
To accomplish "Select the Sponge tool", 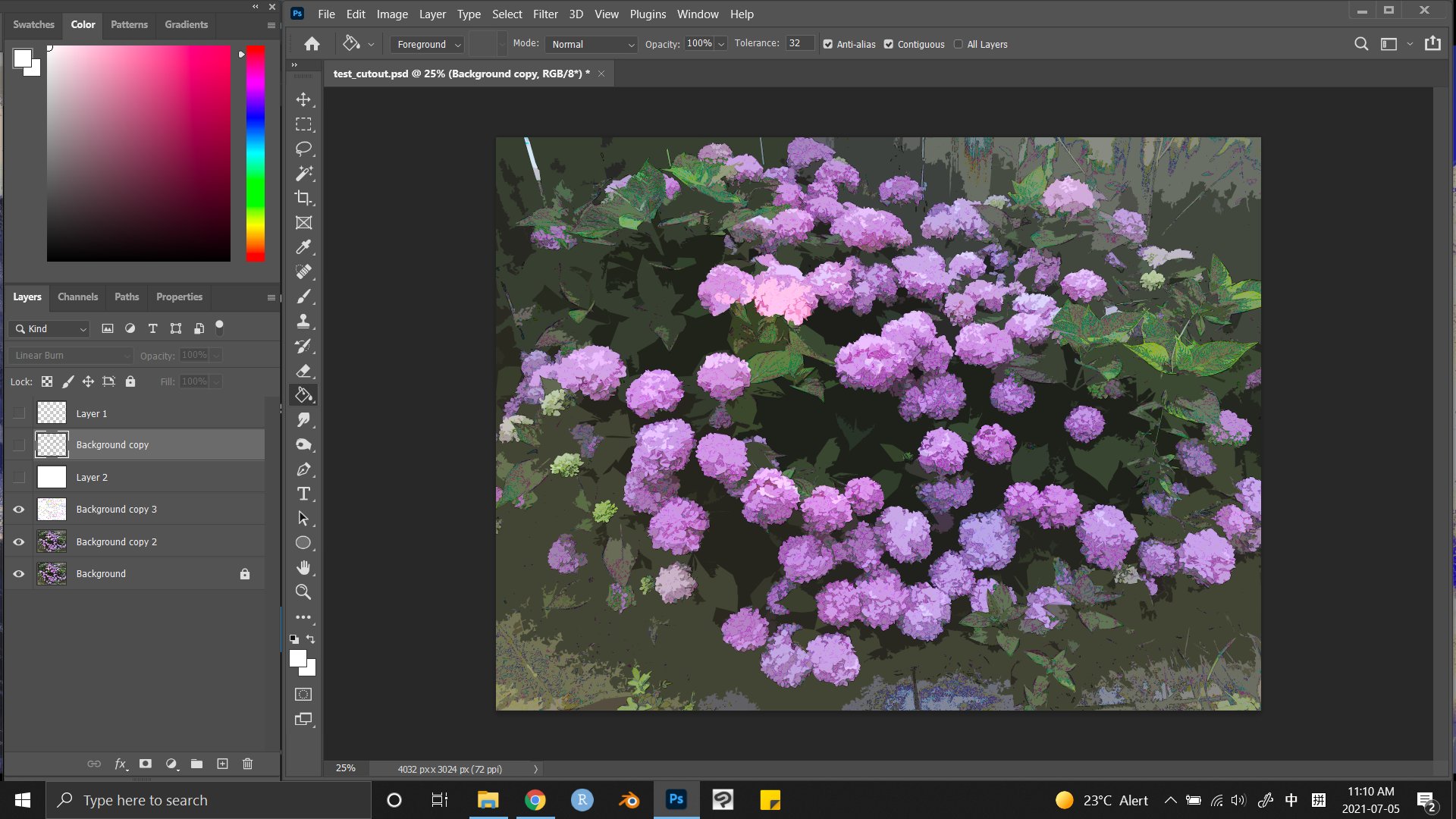I will click(303, 444).
